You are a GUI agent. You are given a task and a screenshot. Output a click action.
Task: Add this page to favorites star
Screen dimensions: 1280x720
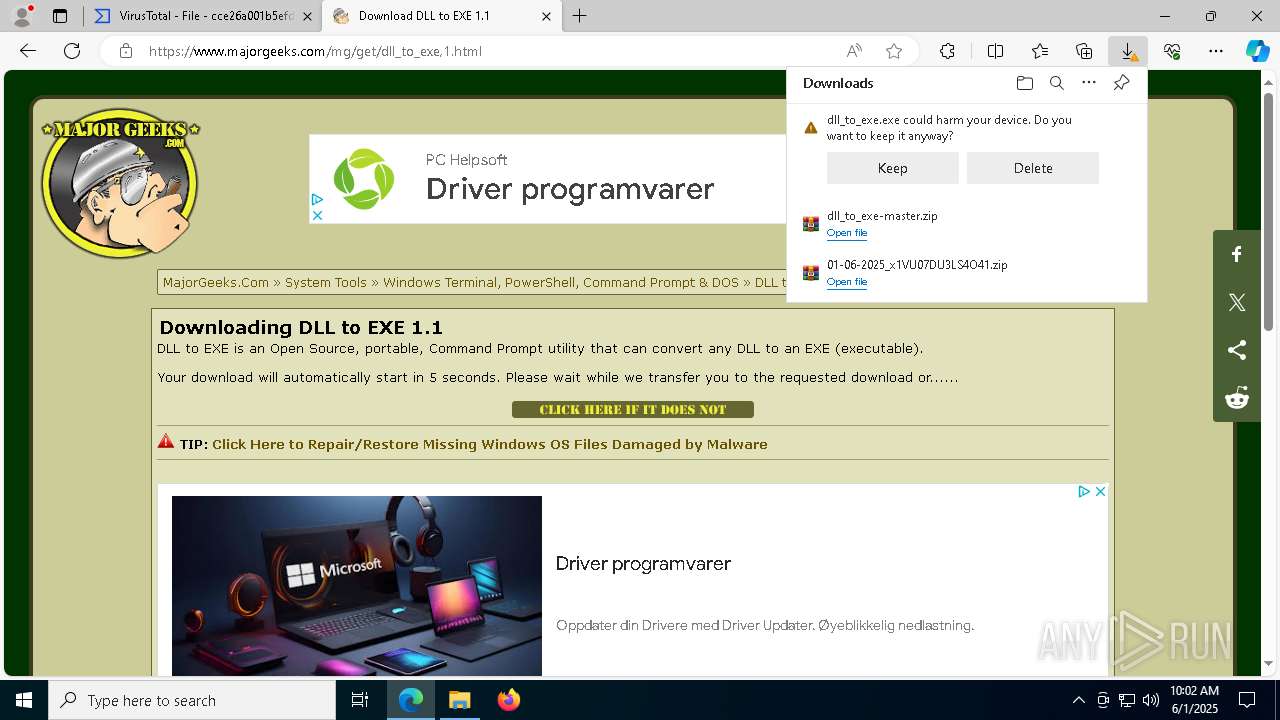pos(894,51)
